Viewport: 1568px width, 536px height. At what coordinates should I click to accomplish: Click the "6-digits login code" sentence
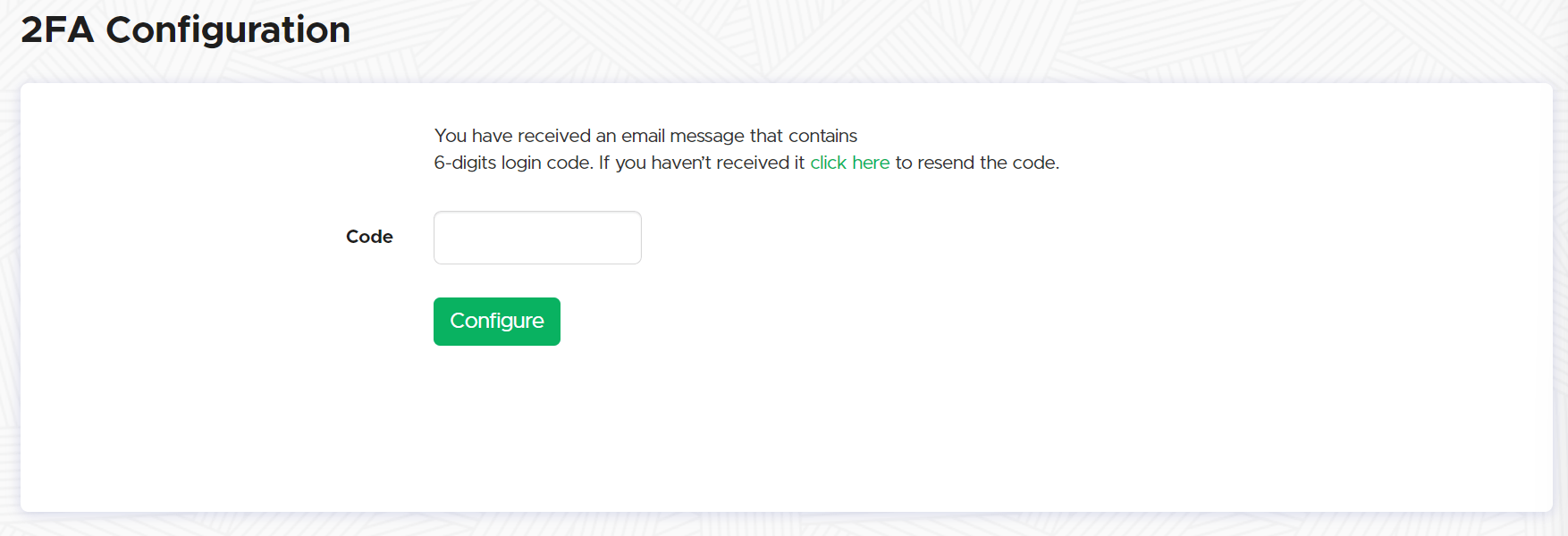coord(513,163)
